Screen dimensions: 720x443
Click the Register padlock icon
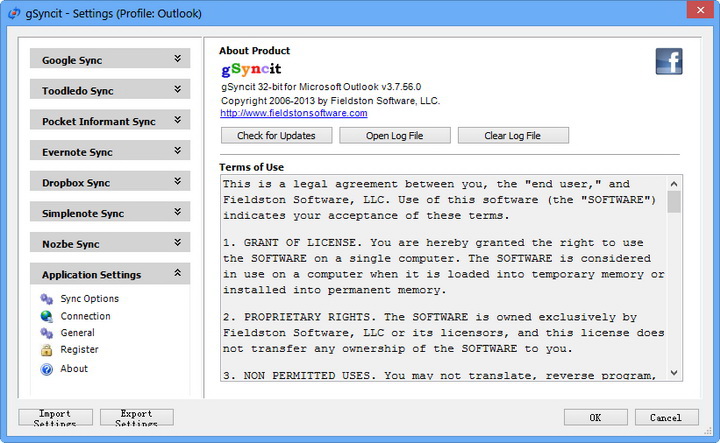coord(47,350)
